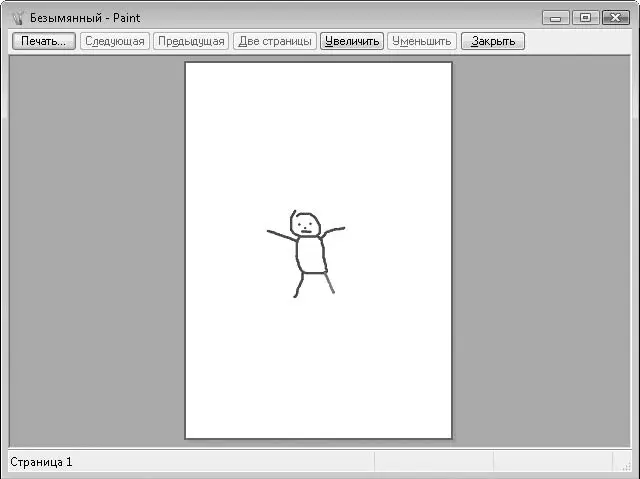
Task: Close the Paint window with X
Action: [613, 17]
